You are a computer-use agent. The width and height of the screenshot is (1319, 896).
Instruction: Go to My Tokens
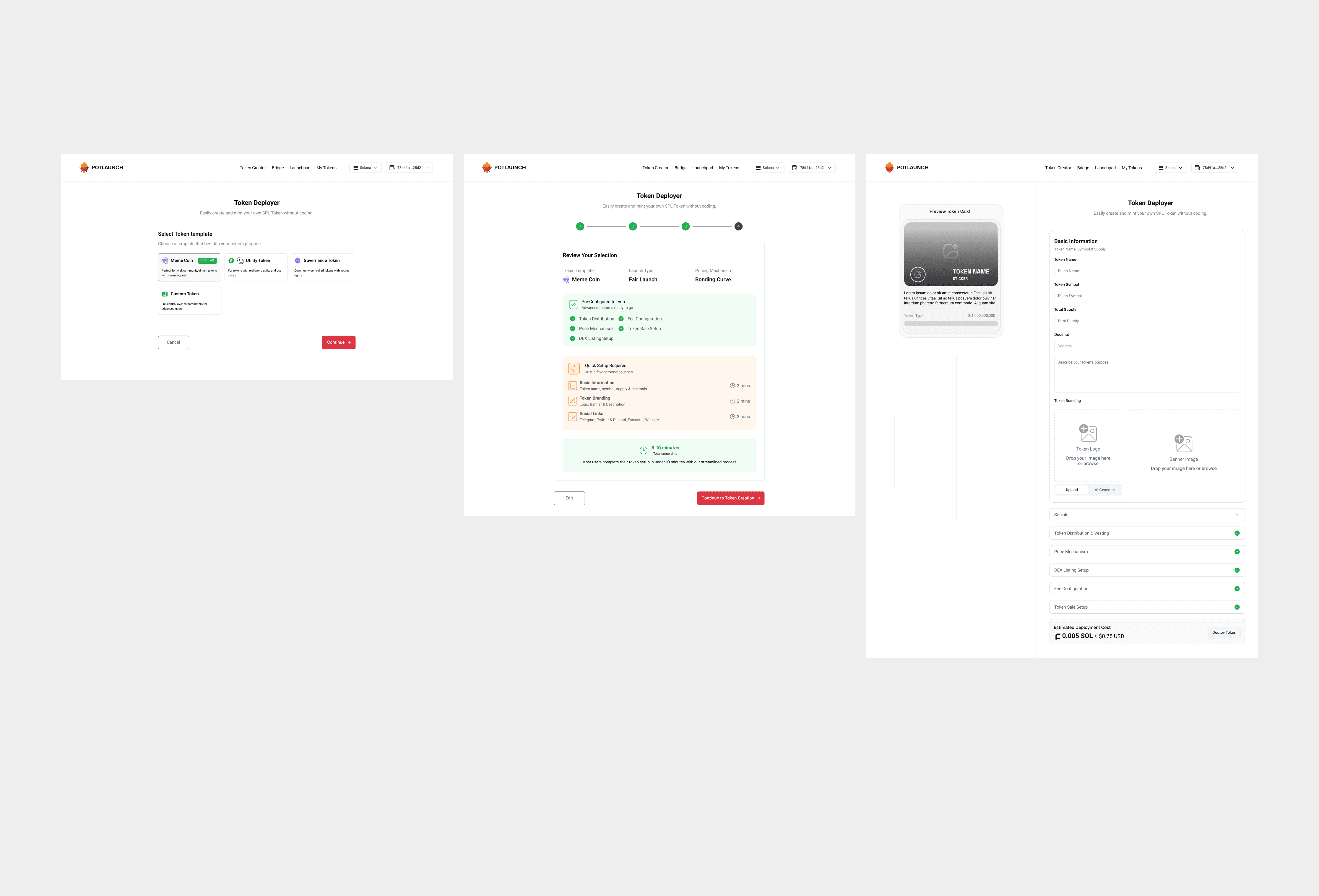pyautogui.click(x=326, y=167)
